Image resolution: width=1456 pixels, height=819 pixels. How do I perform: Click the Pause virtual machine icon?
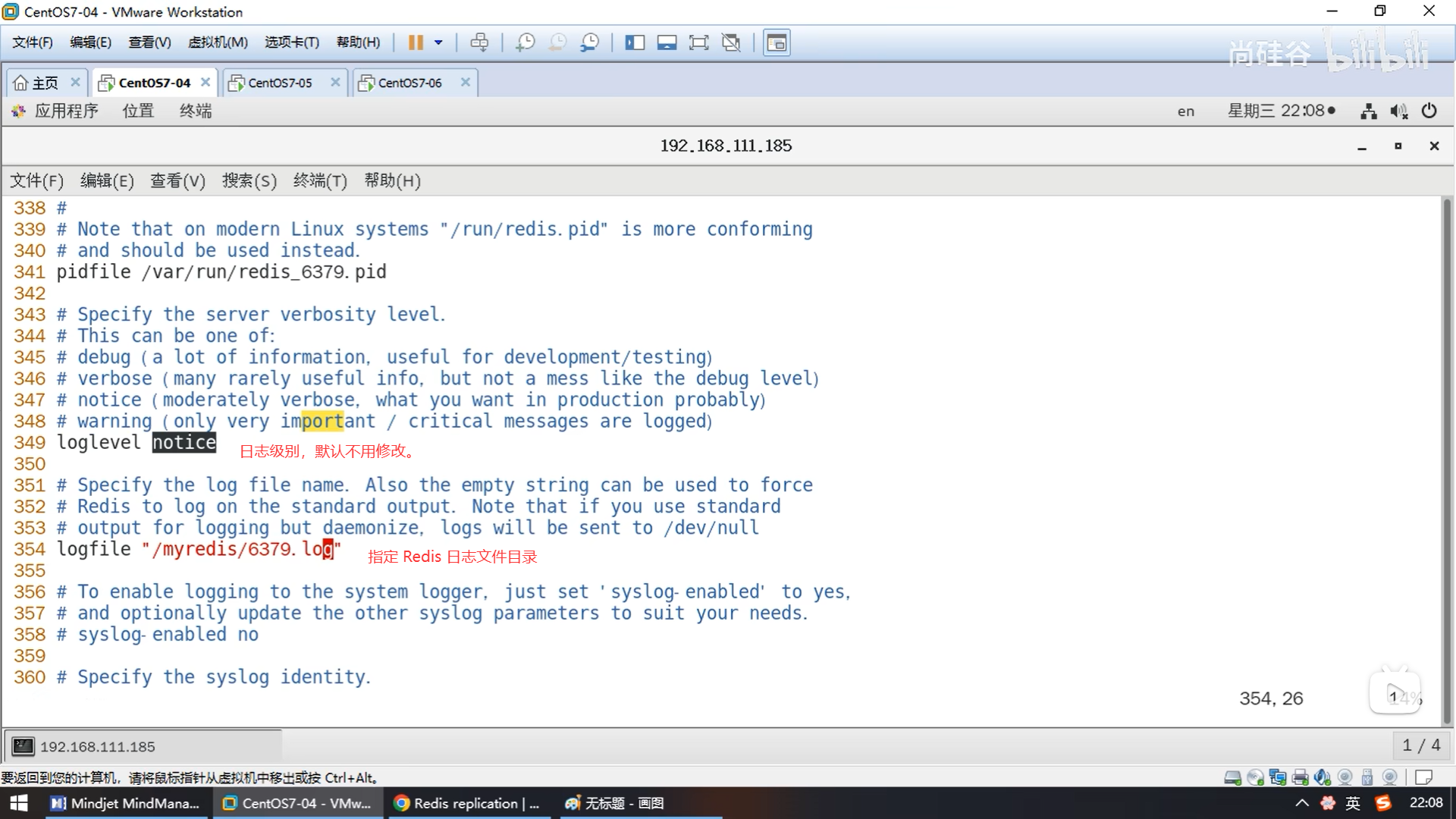(415, 42)
